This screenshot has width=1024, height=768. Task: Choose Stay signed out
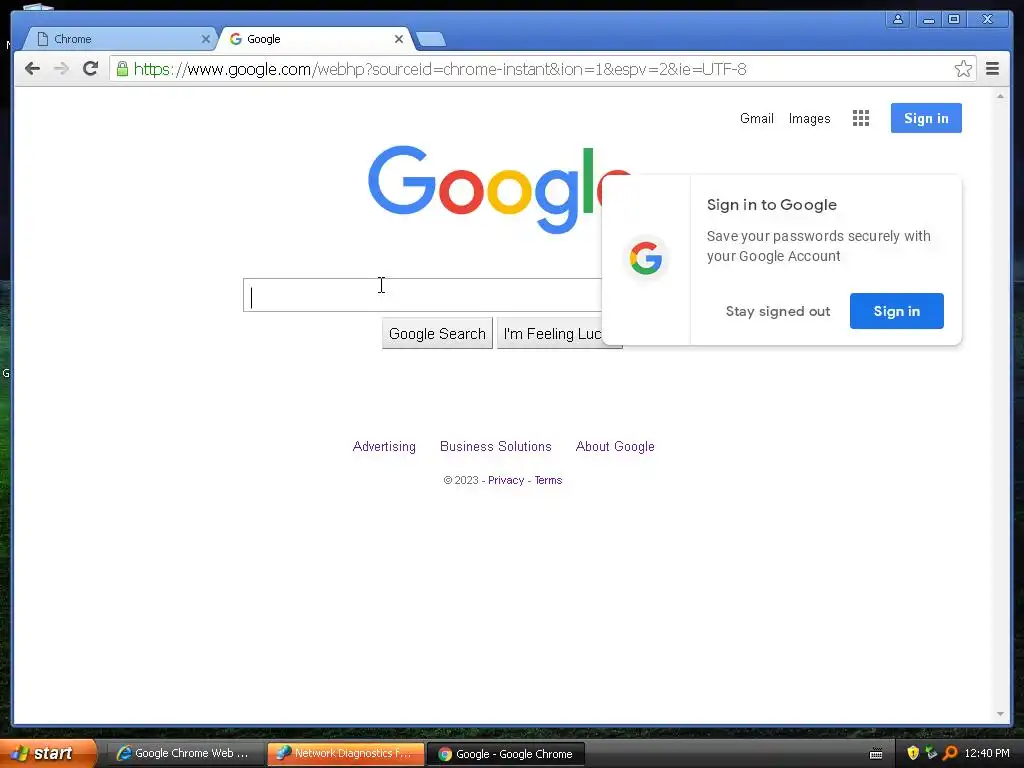coord(778,312)
